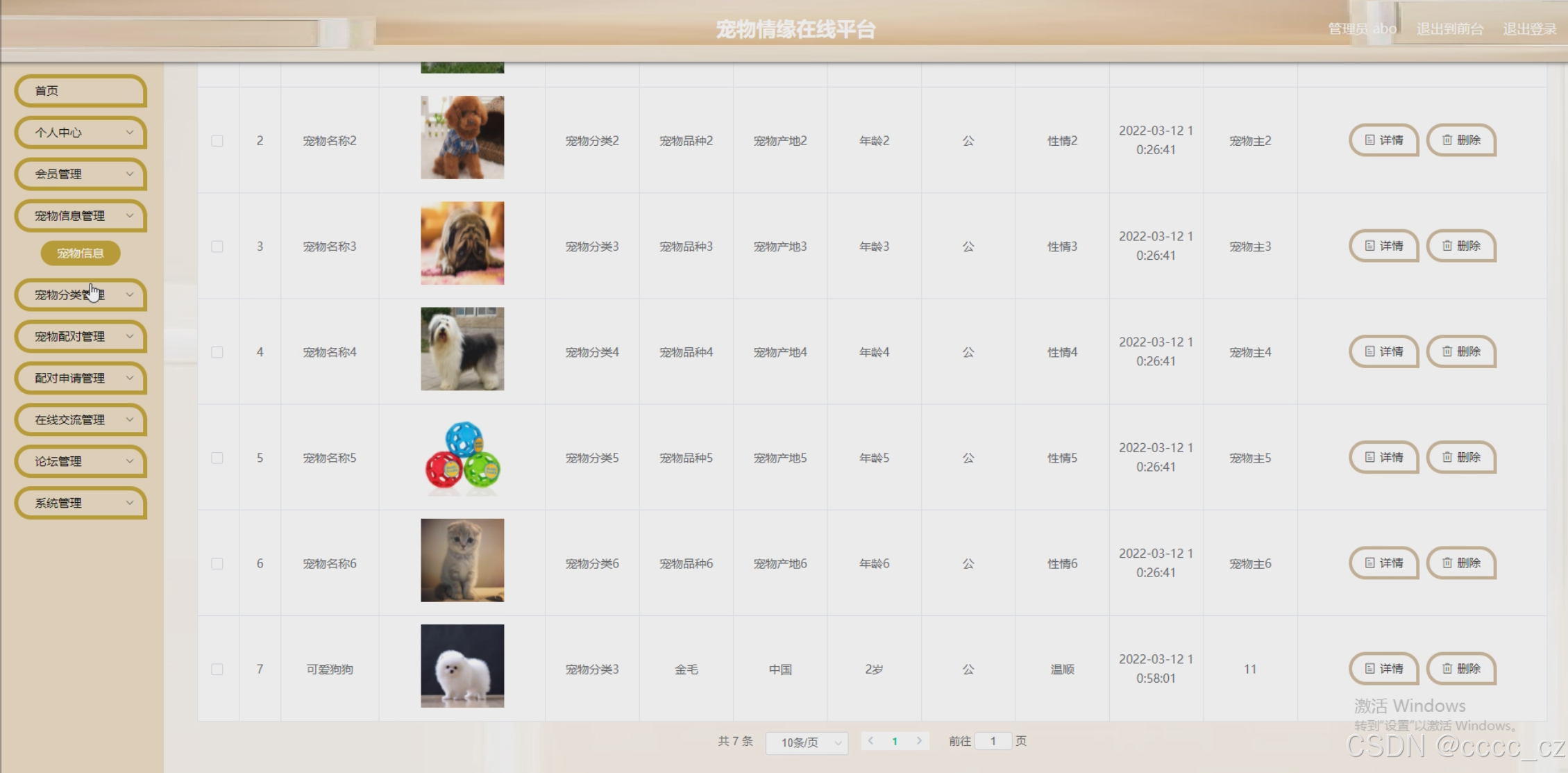Open the 首页 menu item
1568x773 pixels.
(81, 91)
